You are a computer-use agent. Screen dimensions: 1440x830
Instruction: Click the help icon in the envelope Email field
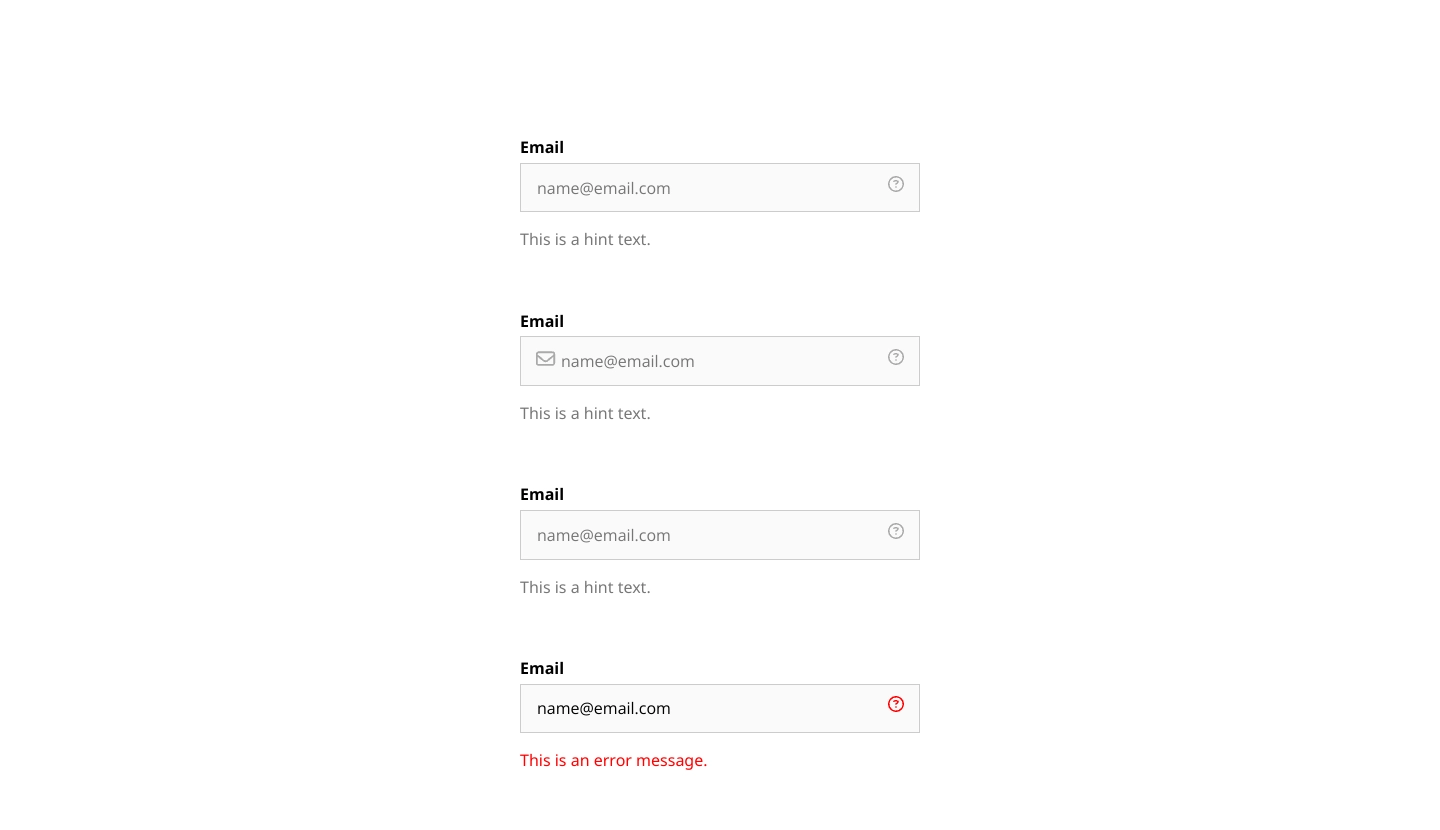[896, 357]
